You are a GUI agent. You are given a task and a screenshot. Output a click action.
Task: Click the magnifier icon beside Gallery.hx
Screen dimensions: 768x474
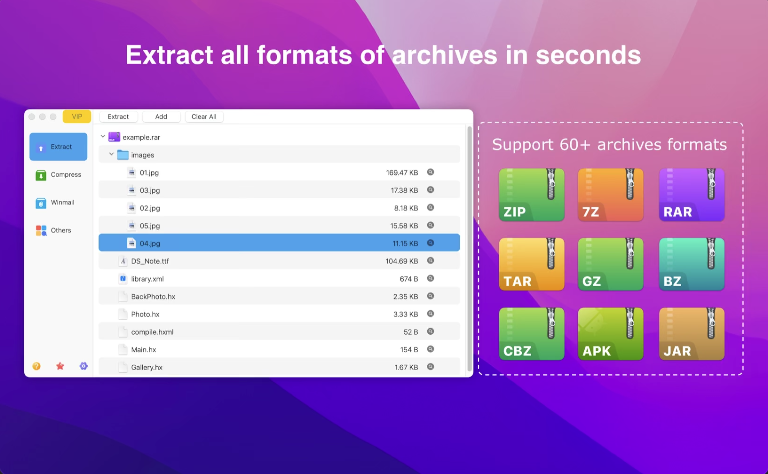click(x=431, y=367)
